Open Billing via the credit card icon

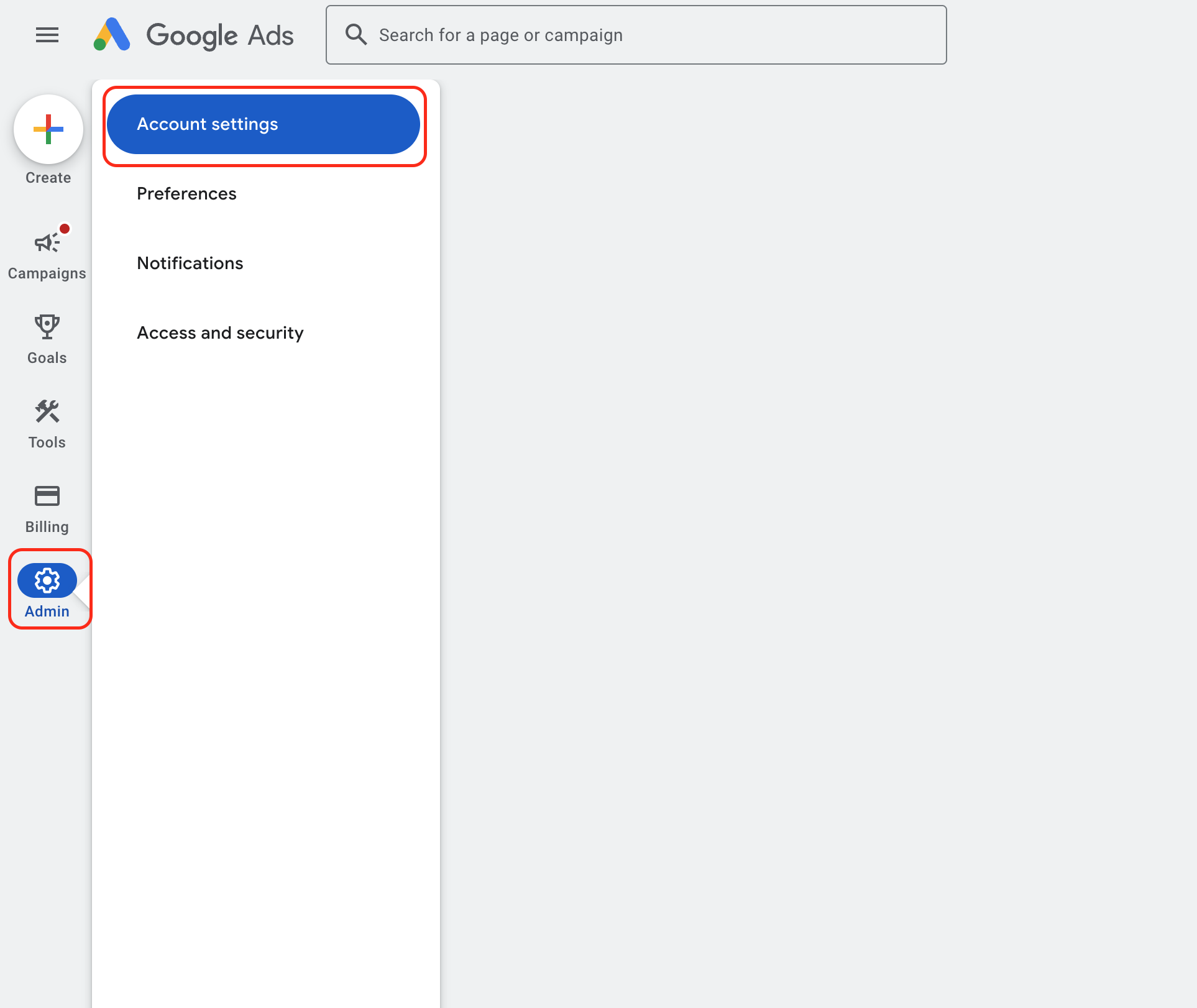pos(47,496)
